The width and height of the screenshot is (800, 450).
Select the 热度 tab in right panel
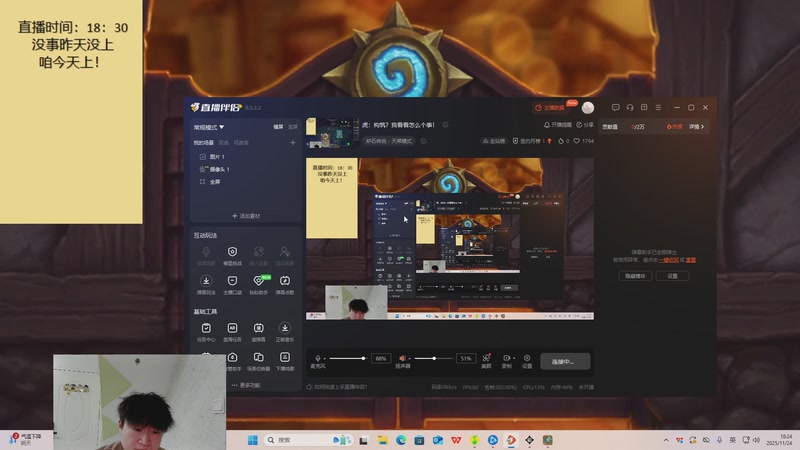674,127
